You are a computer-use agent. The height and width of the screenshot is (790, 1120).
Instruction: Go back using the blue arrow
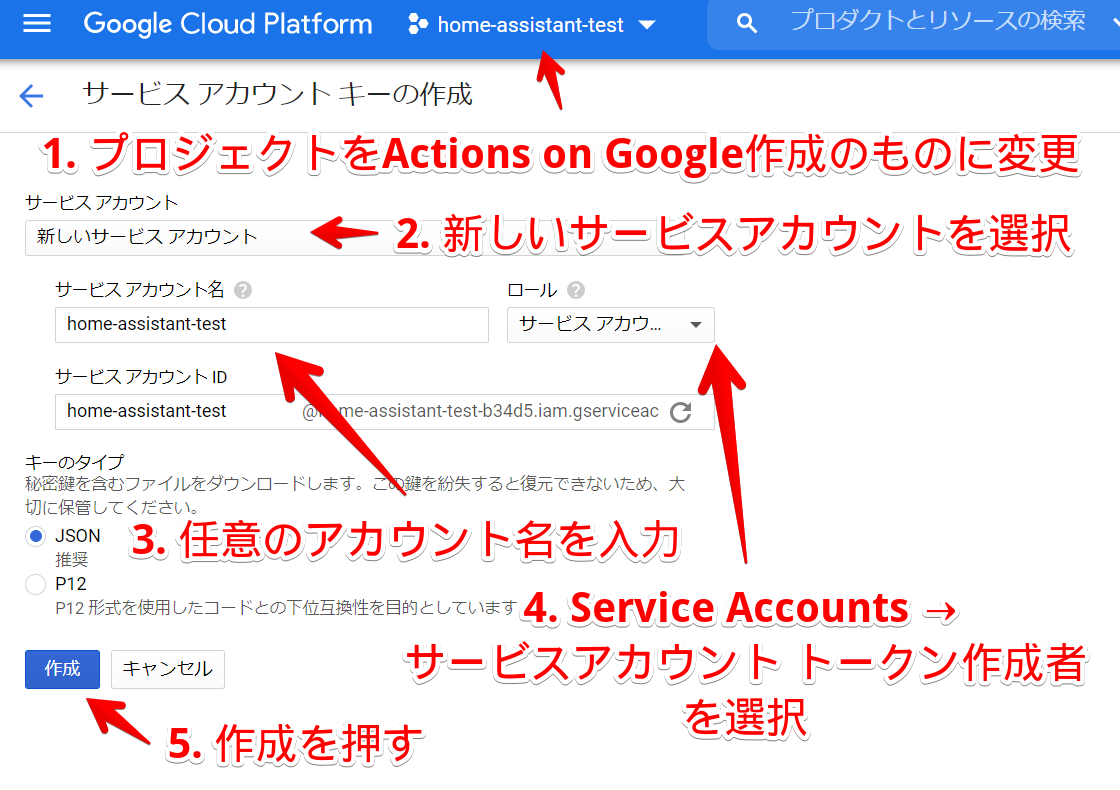31,95
